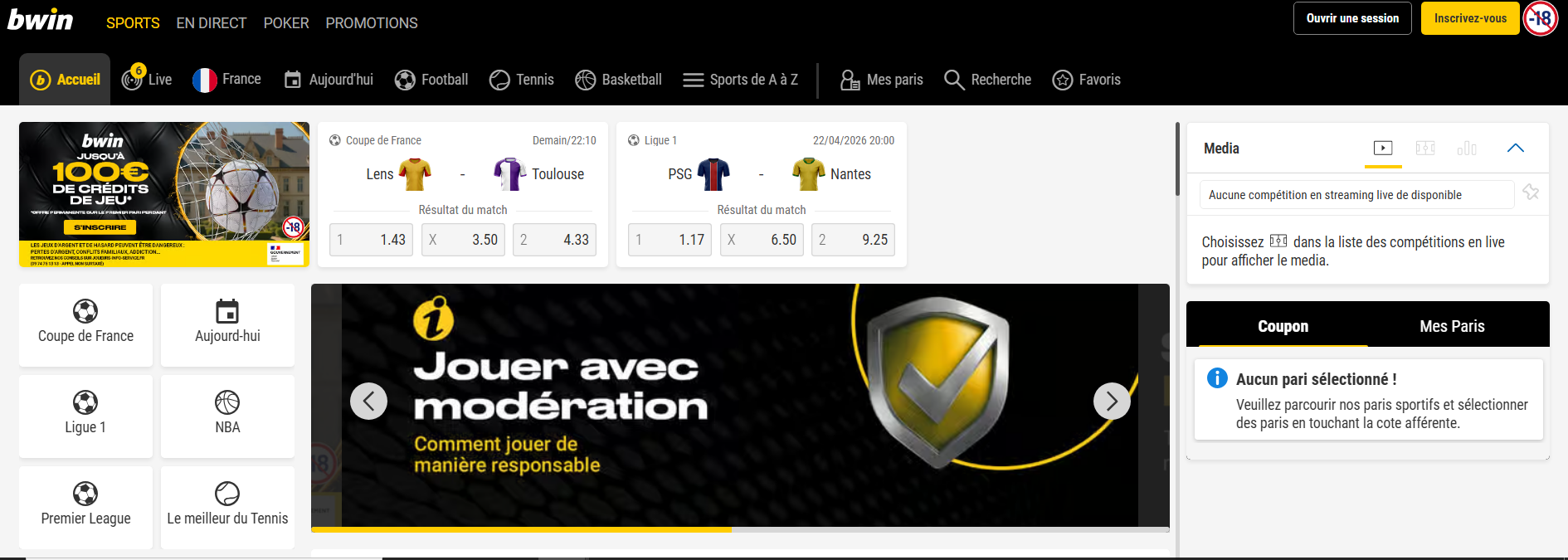Open NBA quick link tile
1568x560 pixels.
[227, 416]
